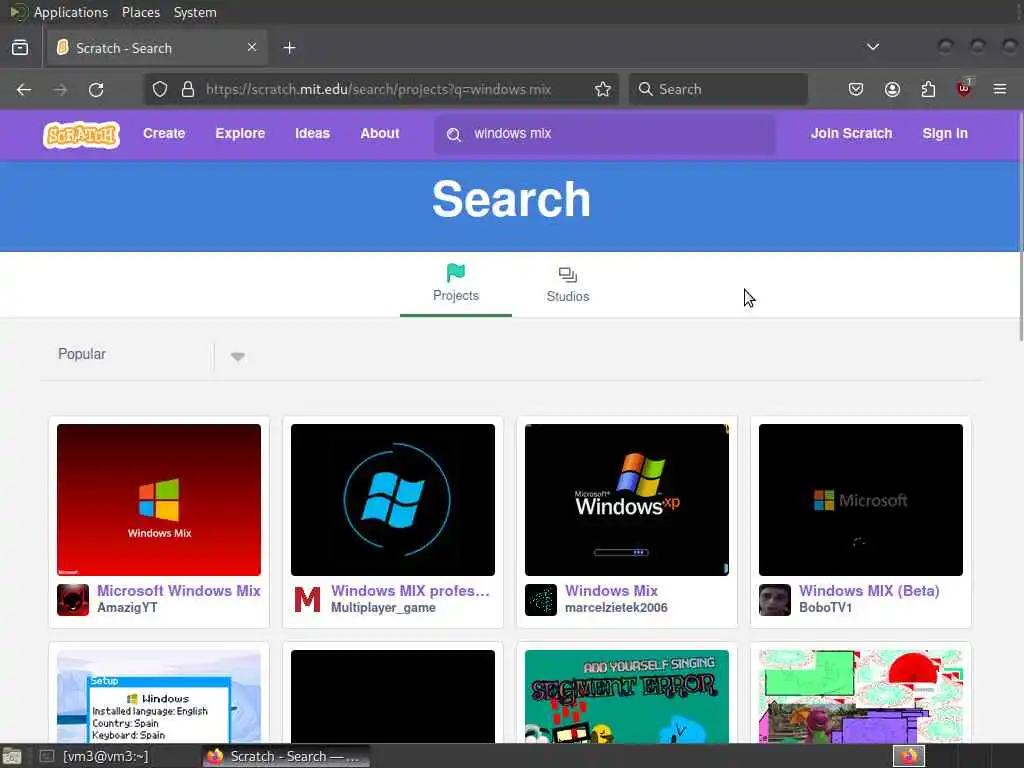Click the marcelzietek2006 username
This screenshot has height=768, width=1024.
tap(616, 607)
